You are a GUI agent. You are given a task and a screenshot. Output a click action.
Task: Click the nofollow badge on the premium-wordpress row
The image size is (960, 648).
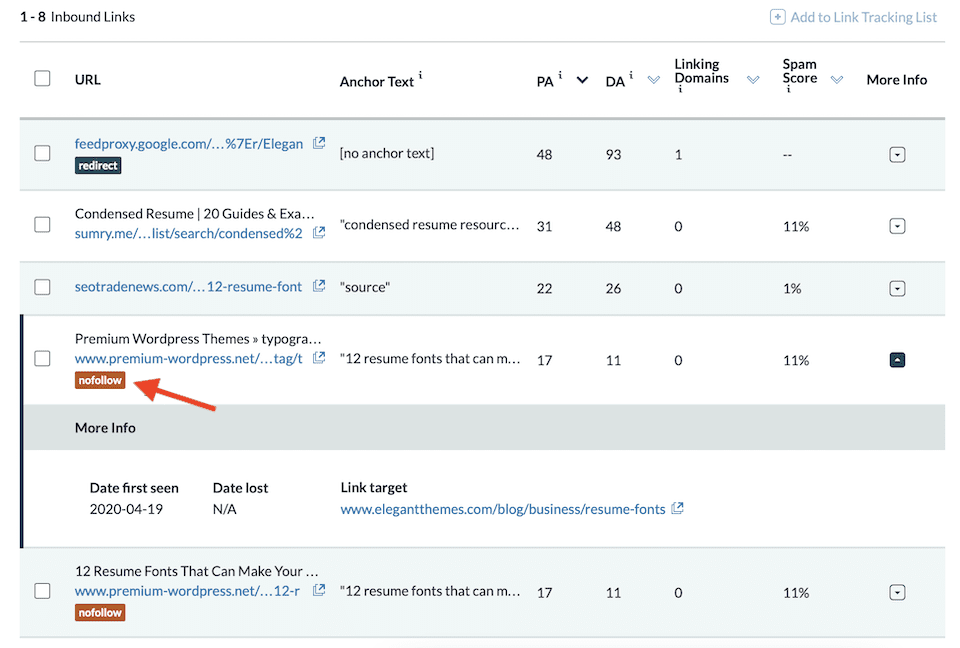(x=99, y=380)
